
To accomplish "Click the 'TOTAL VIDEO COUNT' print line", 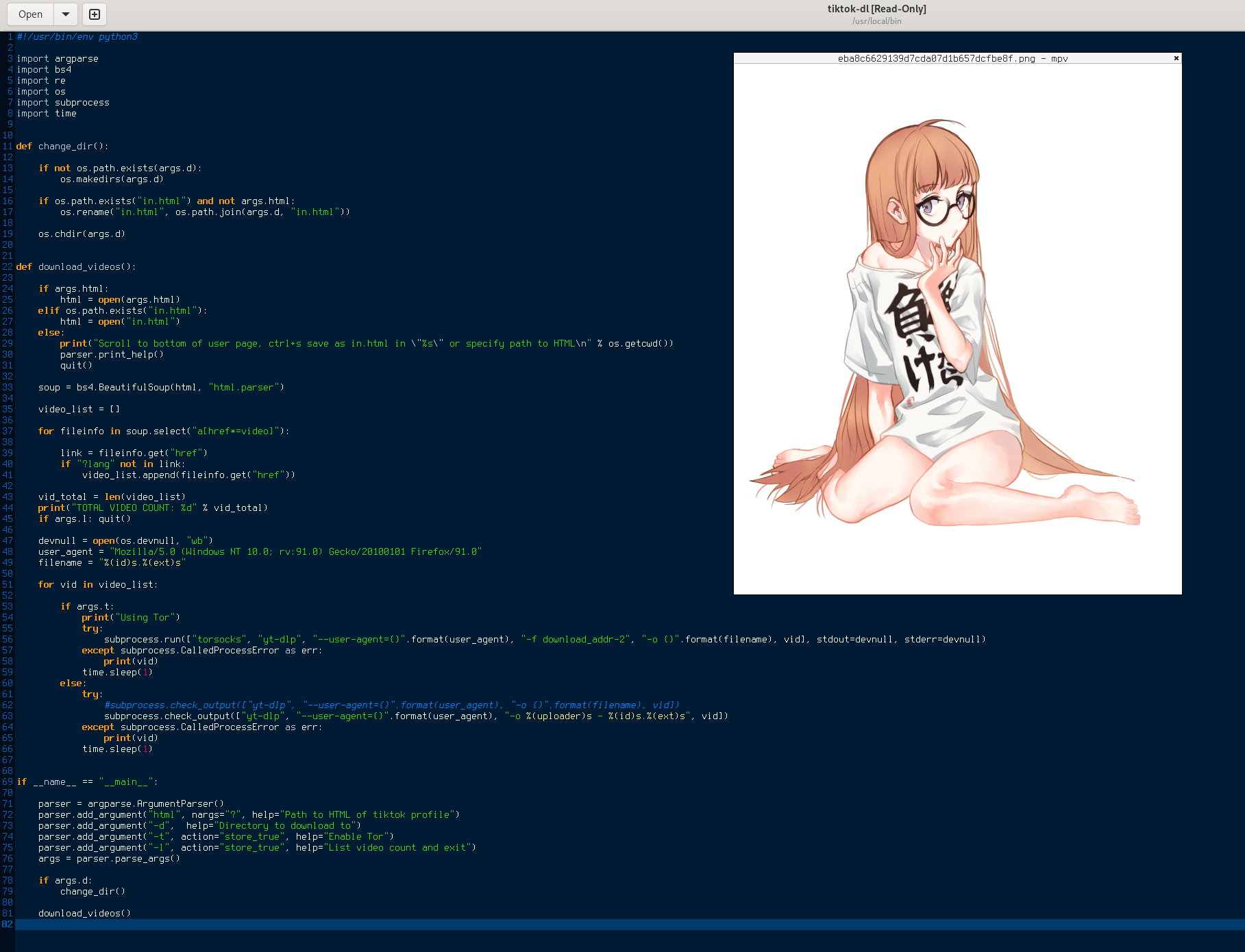I will [153, 508].
